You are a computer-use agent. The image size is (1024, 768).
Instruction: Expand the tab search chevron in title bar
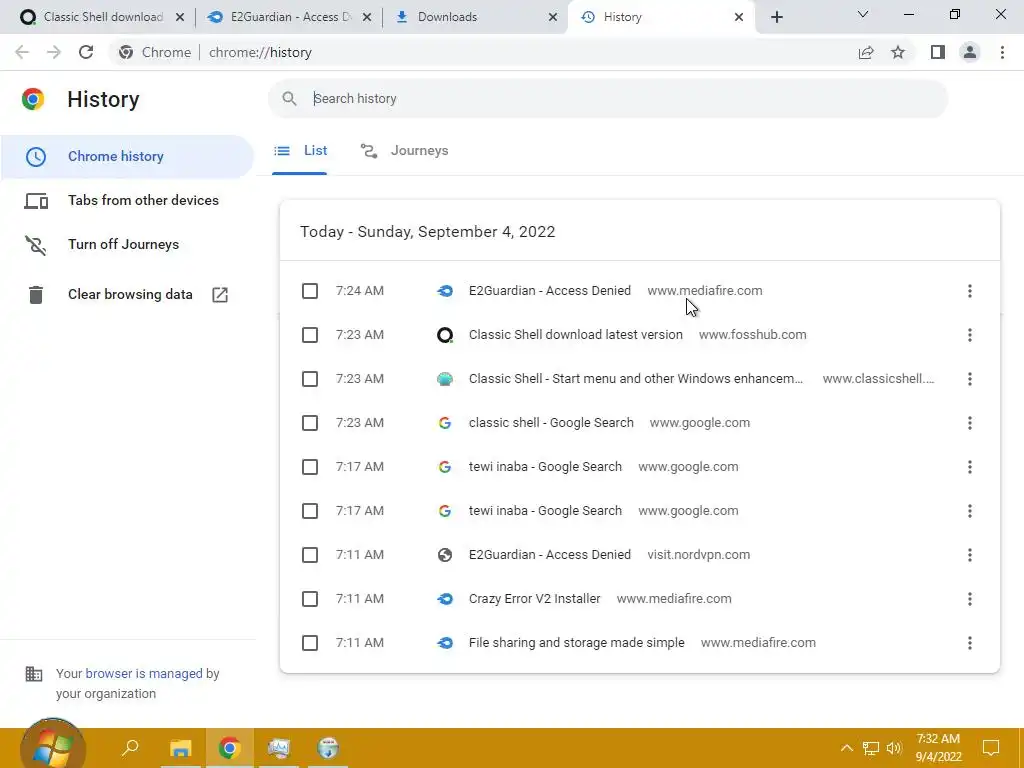[x=863, y=14]
